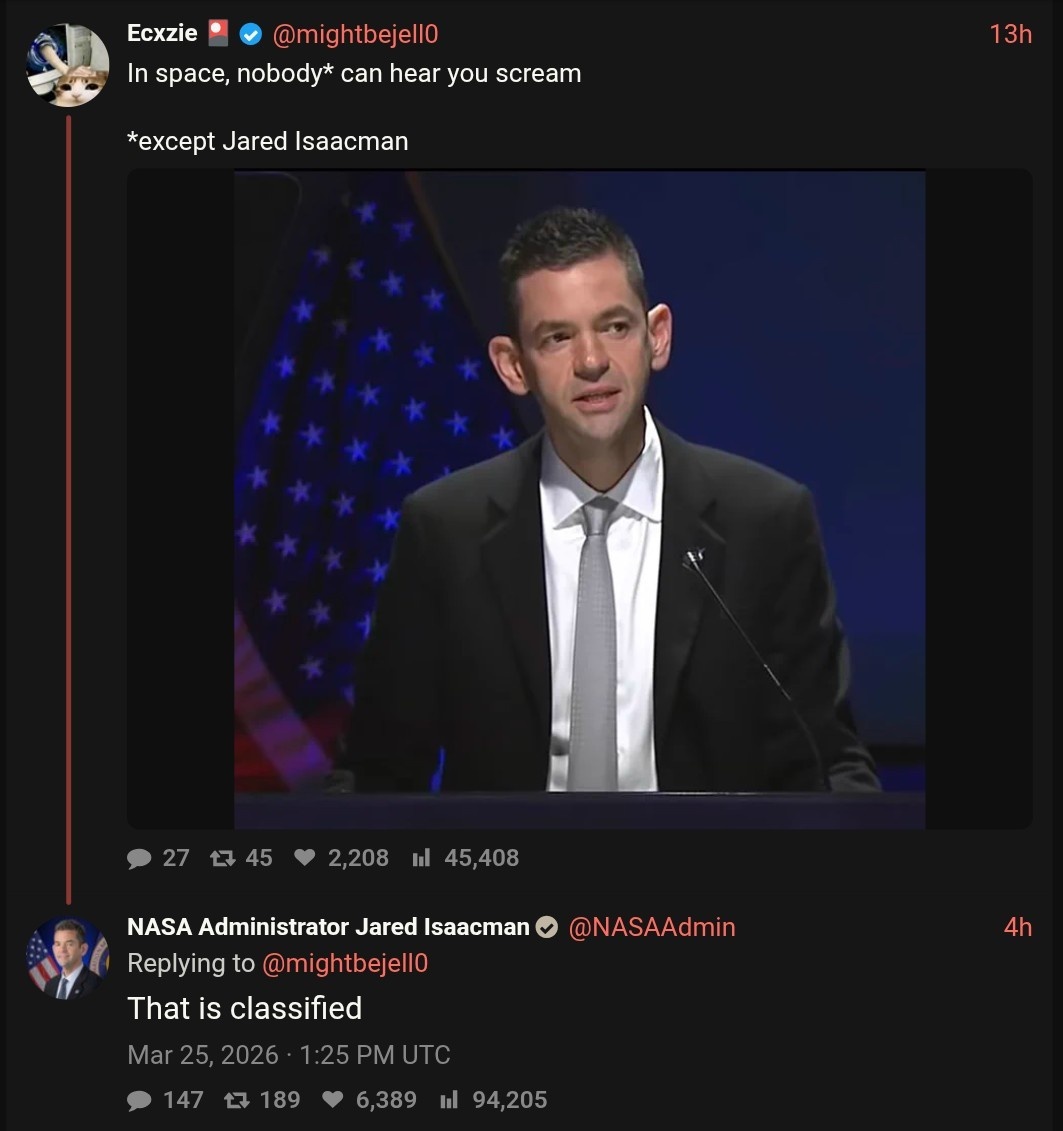Open the @NASAAdmin handle link
The width and height of the screenshot is (1063, 1131).
pyautogui.click(x=652, y=927)
